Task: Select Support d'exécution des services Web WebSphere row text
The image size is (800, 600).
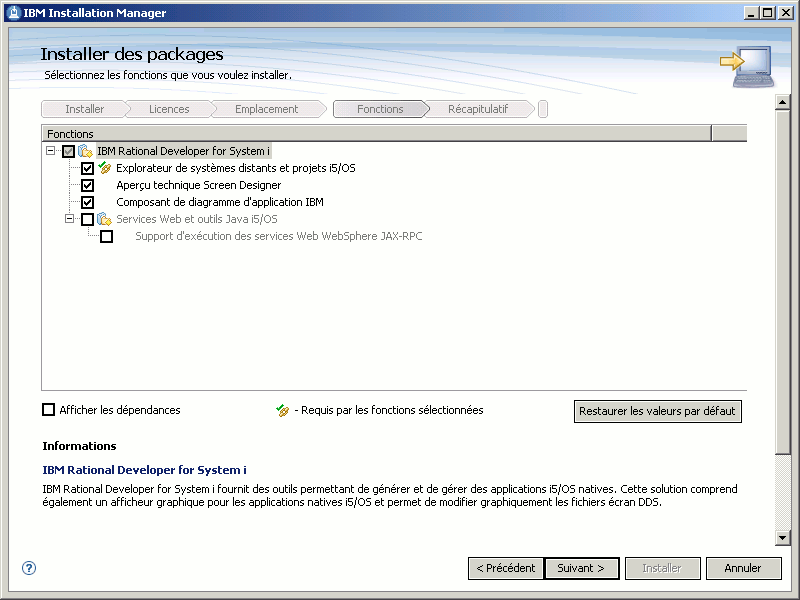Action: point(279,236)
